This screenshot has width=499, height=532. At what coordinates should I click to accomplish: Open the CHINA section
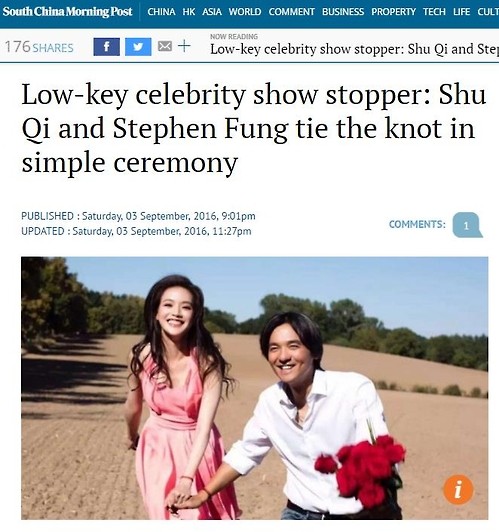tap(161, 12)
